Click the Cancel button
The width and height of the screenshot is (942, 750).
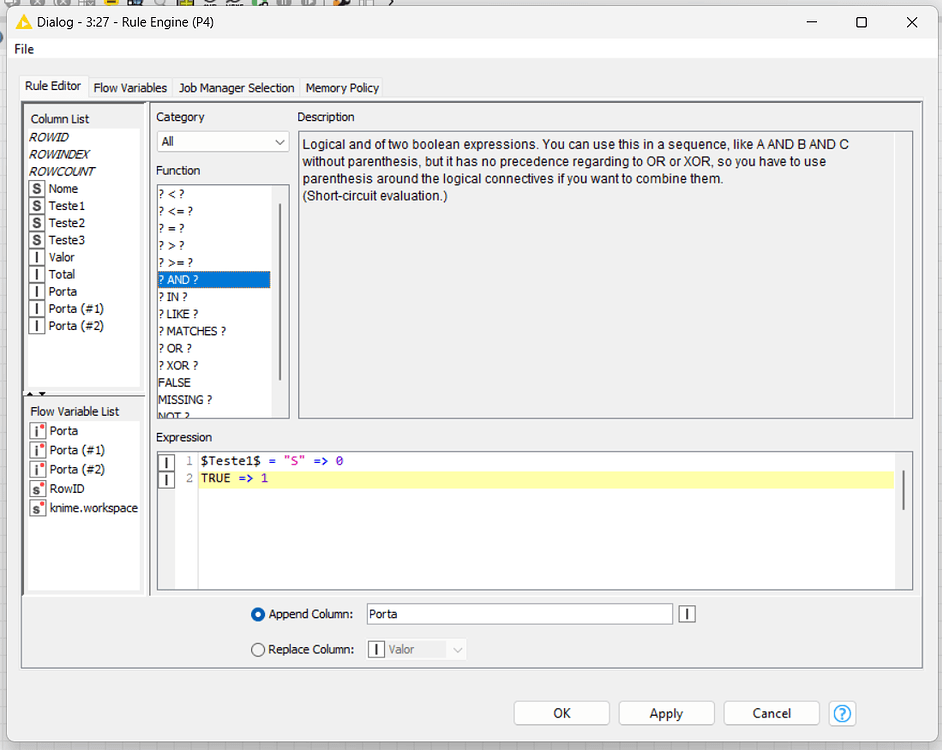click(771, 713)
